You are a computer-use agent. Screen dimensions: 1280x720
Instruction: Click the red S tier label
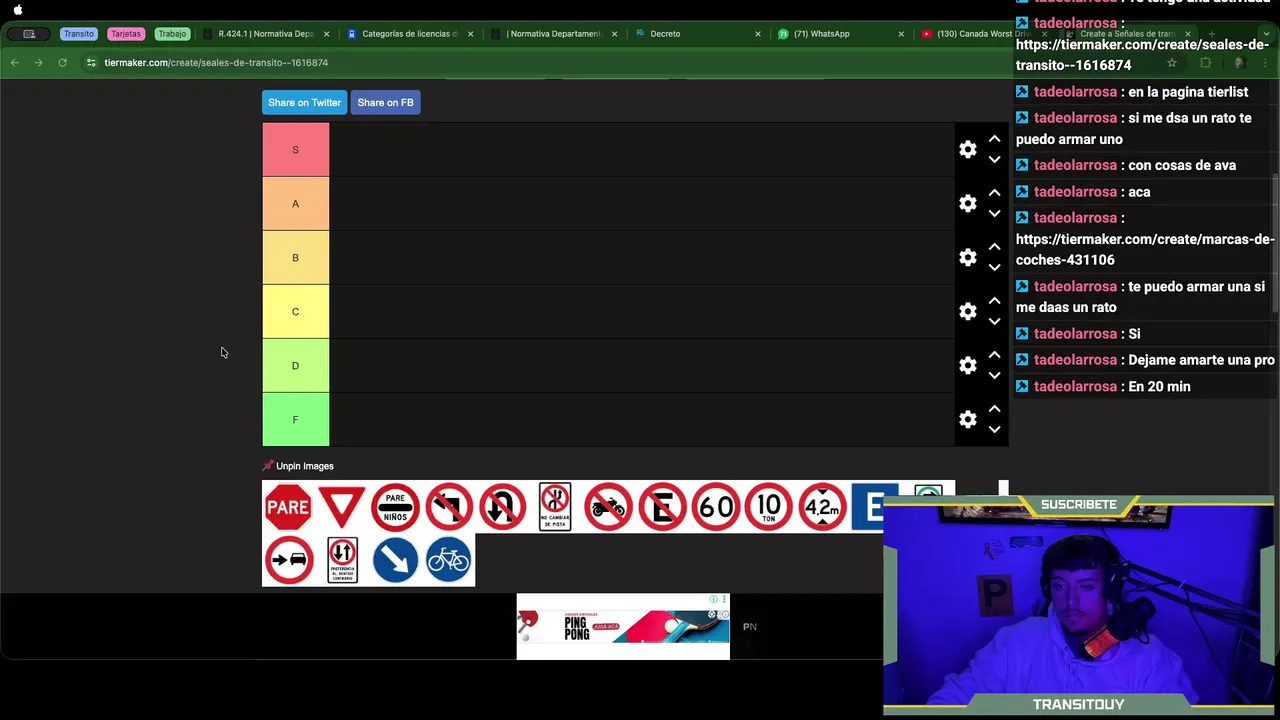[x=295, y=149]
